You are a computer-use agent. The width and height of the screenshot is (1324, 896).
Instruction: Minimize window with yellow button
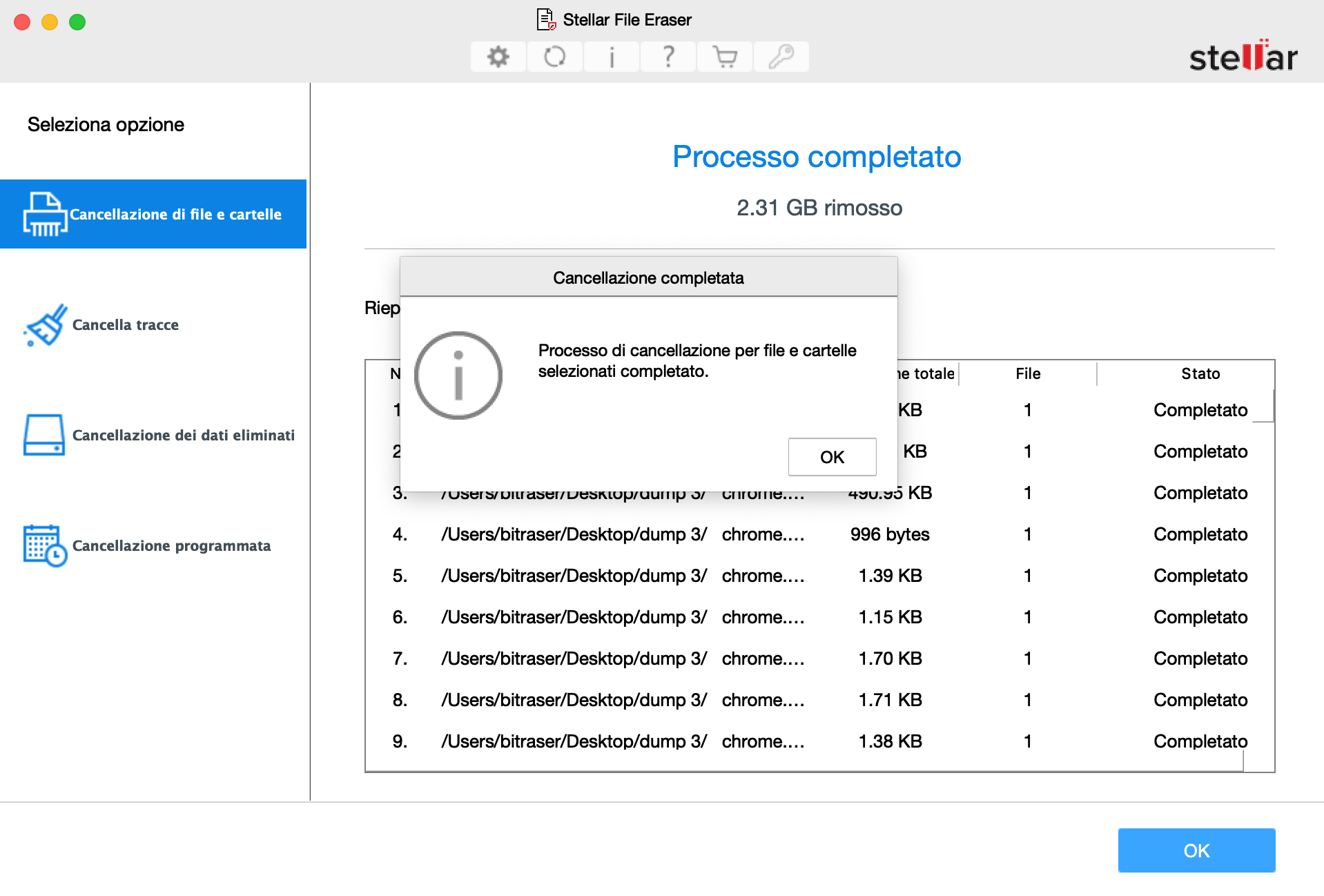pos(50,22)
